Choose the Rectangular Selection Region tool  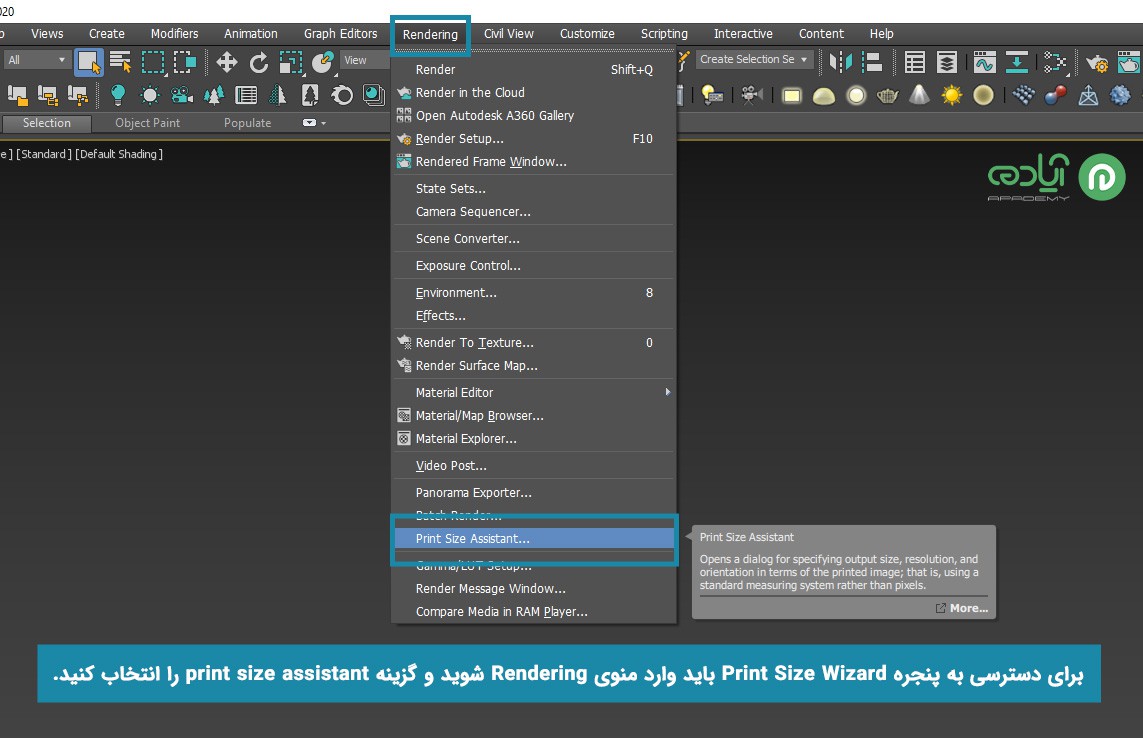[153, 62]
